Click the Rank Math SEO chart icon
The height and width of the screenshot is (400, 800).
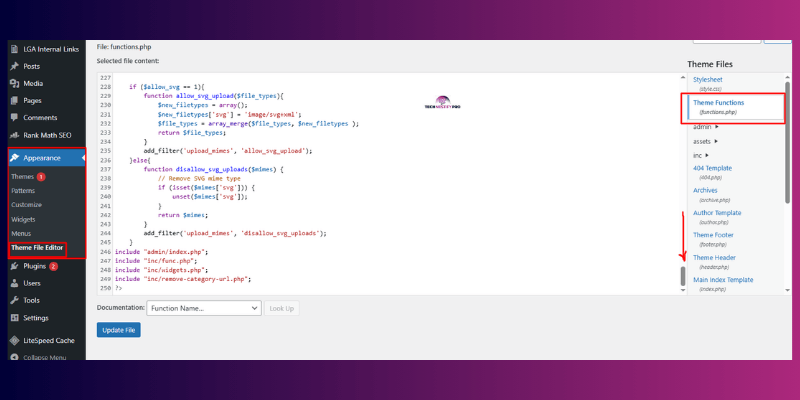[x=14, y=136]
